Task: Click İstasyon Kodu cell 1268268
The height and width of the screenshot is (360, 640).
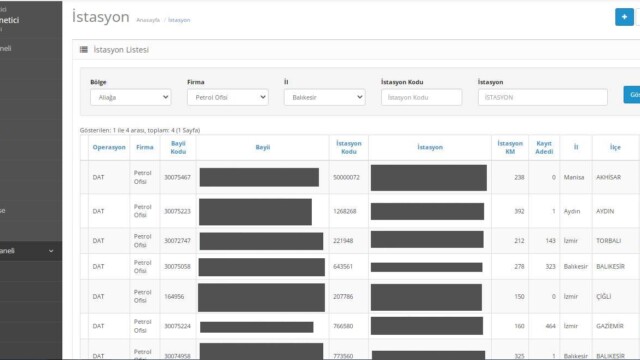Action: click(x=344, y=211)
